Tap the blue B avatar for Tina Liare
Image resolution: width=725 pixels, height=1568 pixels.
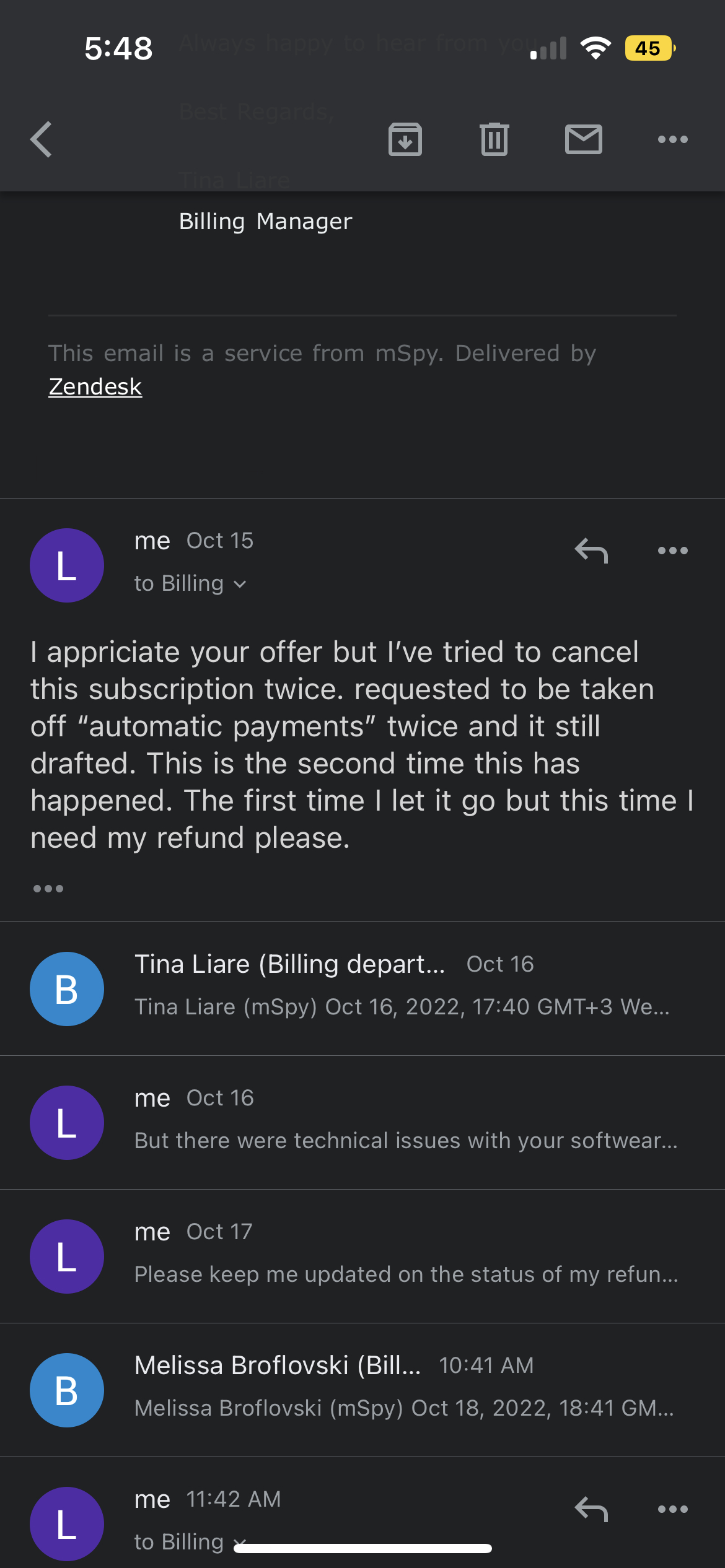click(x=67, y=989)
